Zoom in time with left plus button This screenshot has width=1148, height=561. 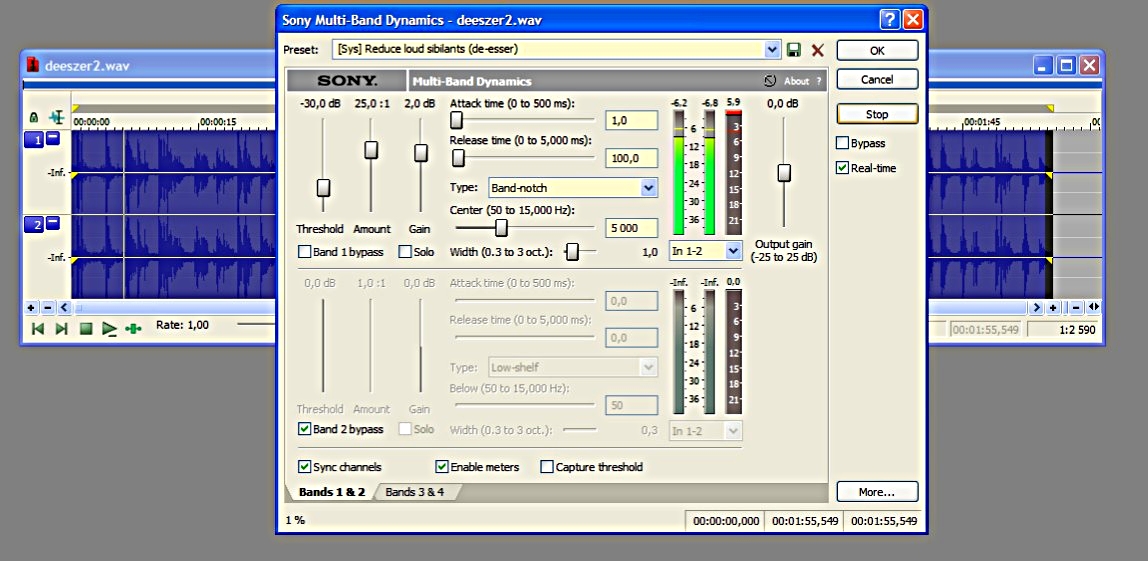[31, 308]
